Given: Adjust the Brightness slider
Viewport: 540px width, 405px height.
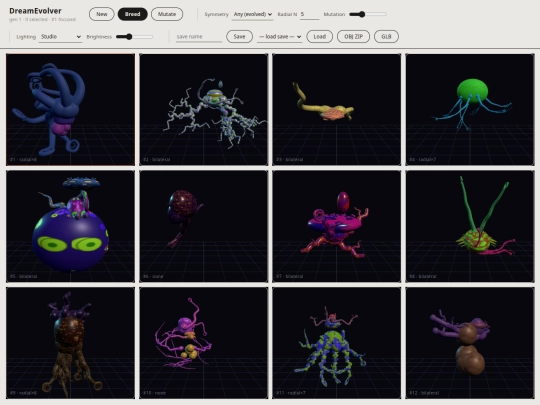Looking at the screenshot, I should tap(134, 37).
